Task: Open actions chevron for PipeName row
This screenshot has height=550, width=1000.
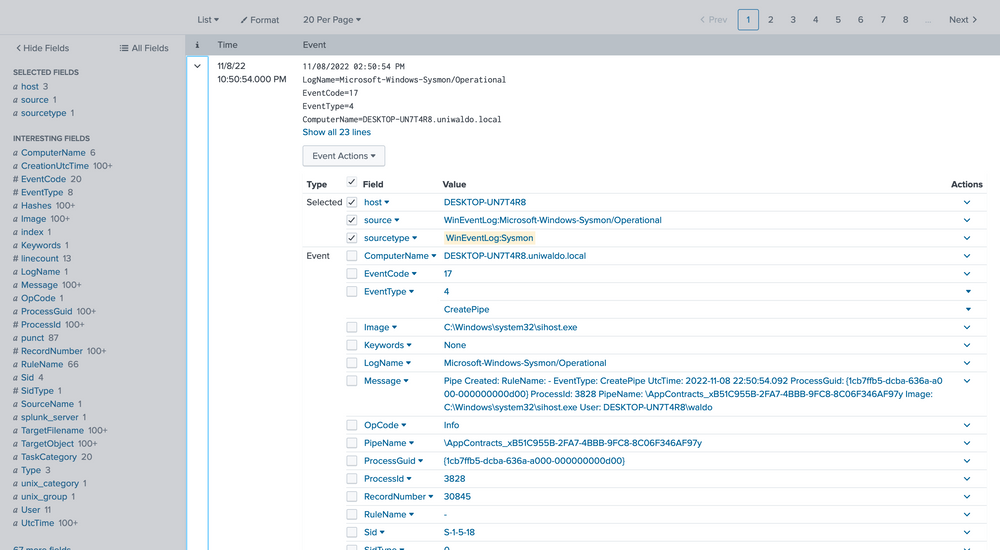Action: pyautogui.click(x=966, y=443)
